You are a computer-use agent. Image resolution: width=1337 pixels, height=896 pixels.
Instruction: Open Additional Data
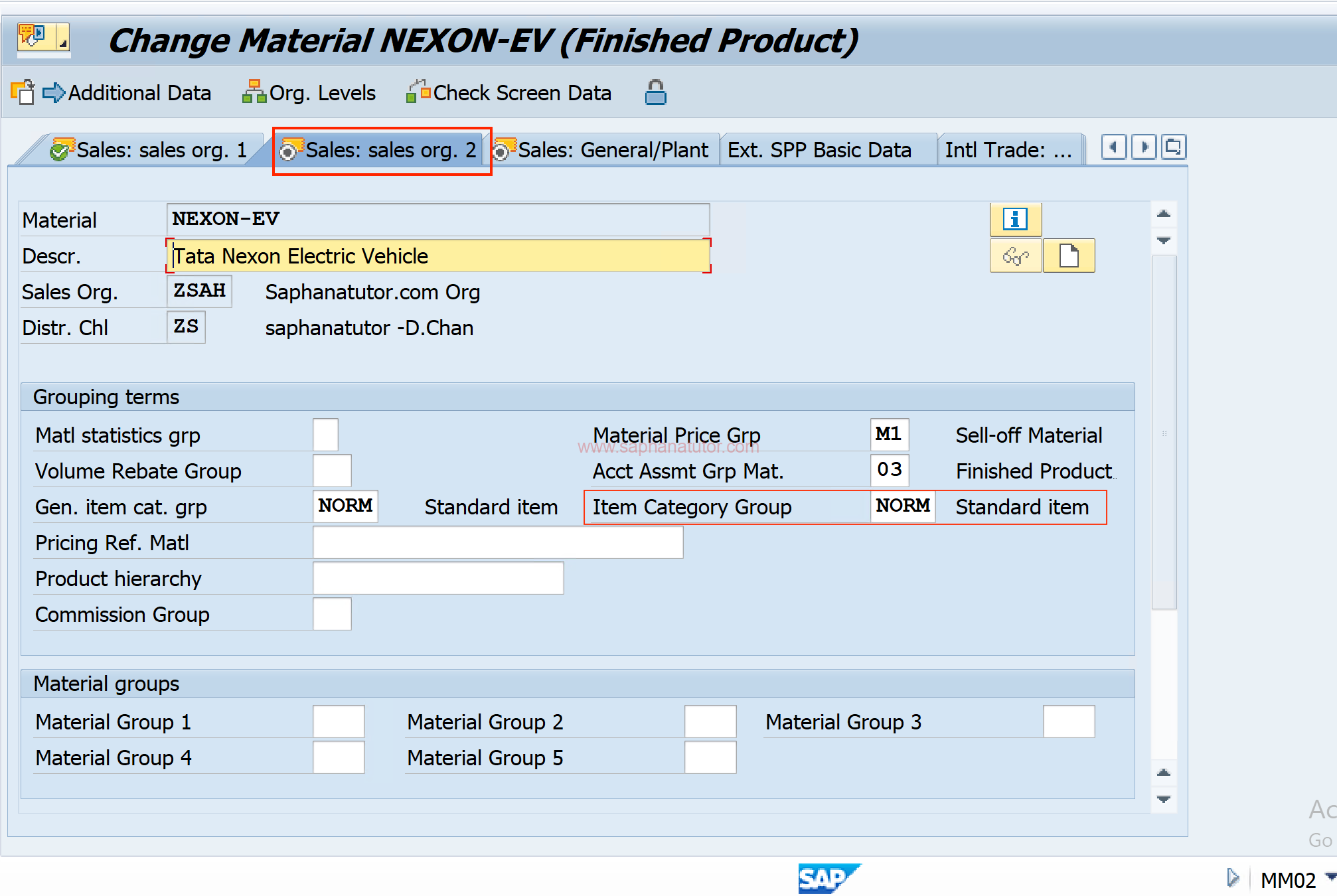pos(127,92)
